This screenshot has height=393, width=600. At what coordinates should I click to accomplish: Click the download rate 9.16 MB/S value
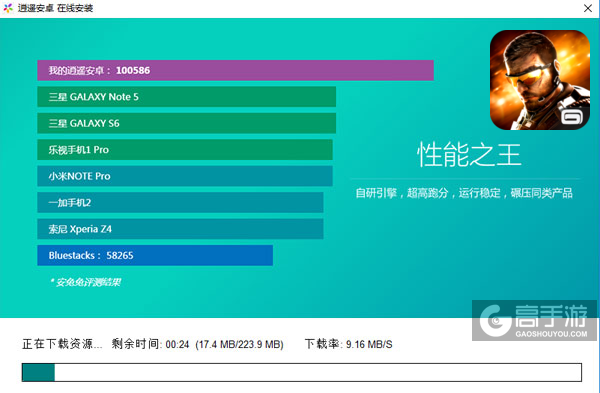point(369,345)
